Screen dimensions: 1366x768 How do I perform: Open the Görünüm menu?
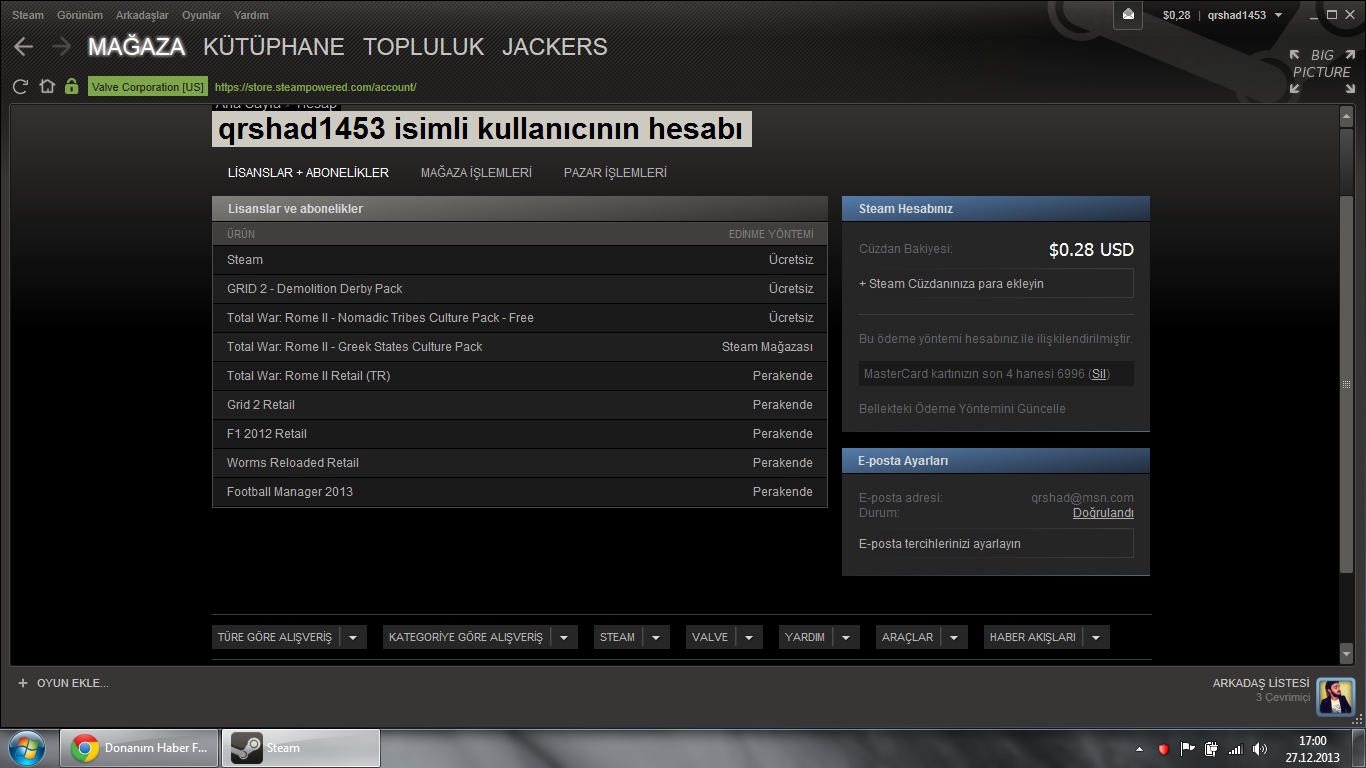coord(80,15)
